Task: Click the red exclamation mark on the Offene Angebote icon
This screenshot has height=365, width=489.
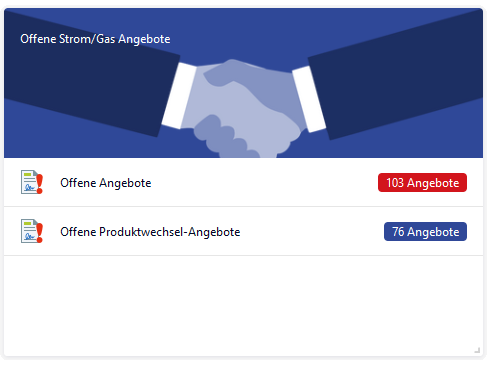Action: click(x=40, y=184)
